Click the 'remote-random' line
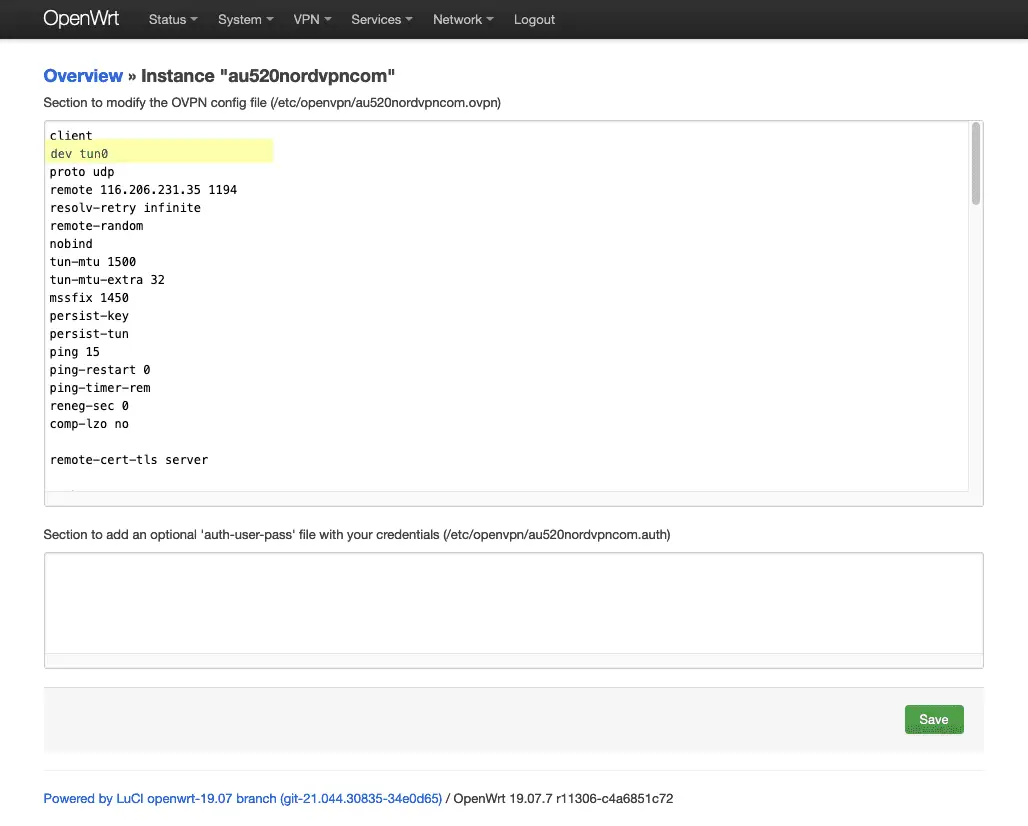The width and height of the screenshot is (1028, 826). [x=96, y=226]
